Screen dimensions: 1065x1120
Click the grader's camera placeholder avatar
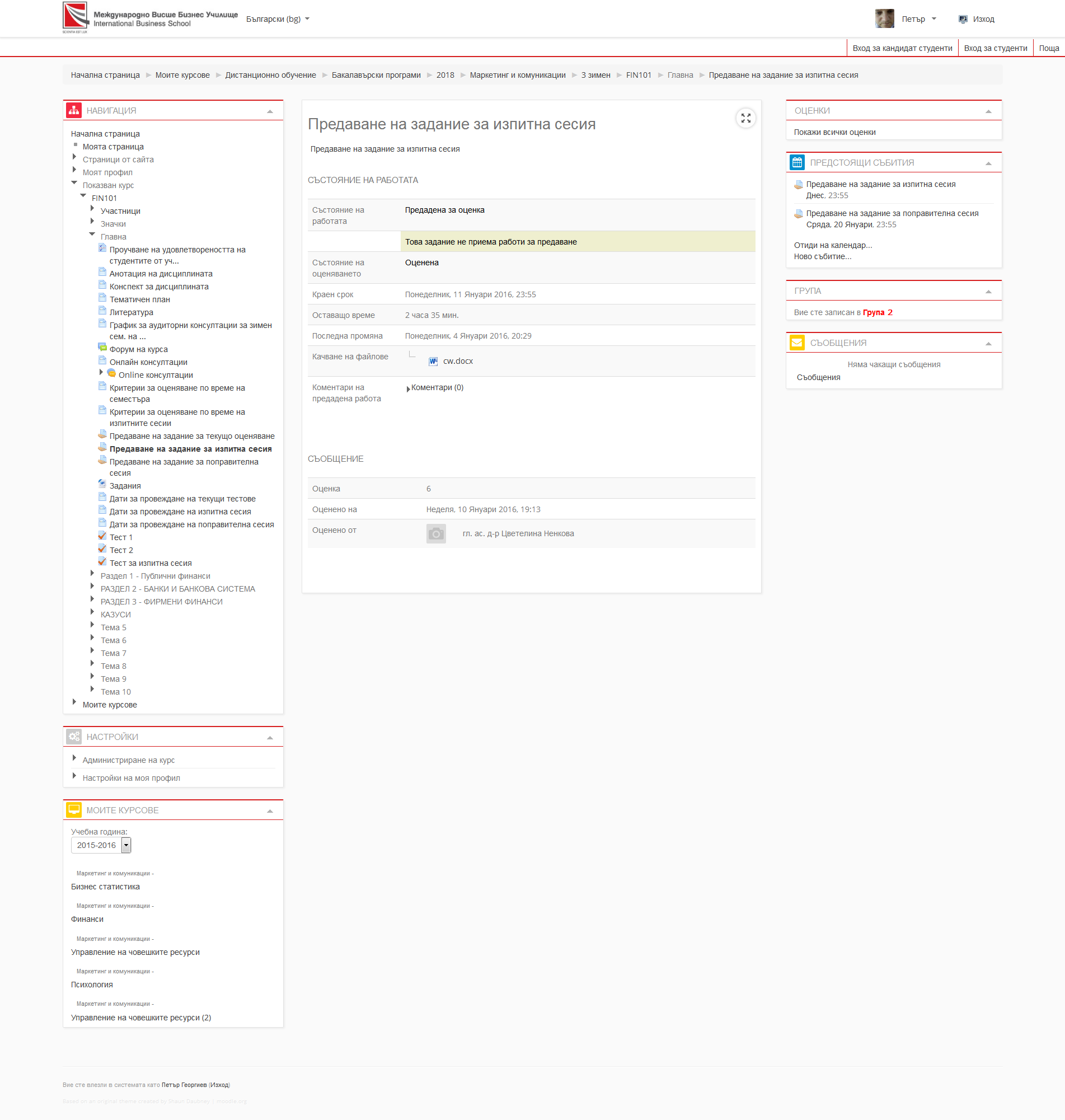tap(435, 533)
